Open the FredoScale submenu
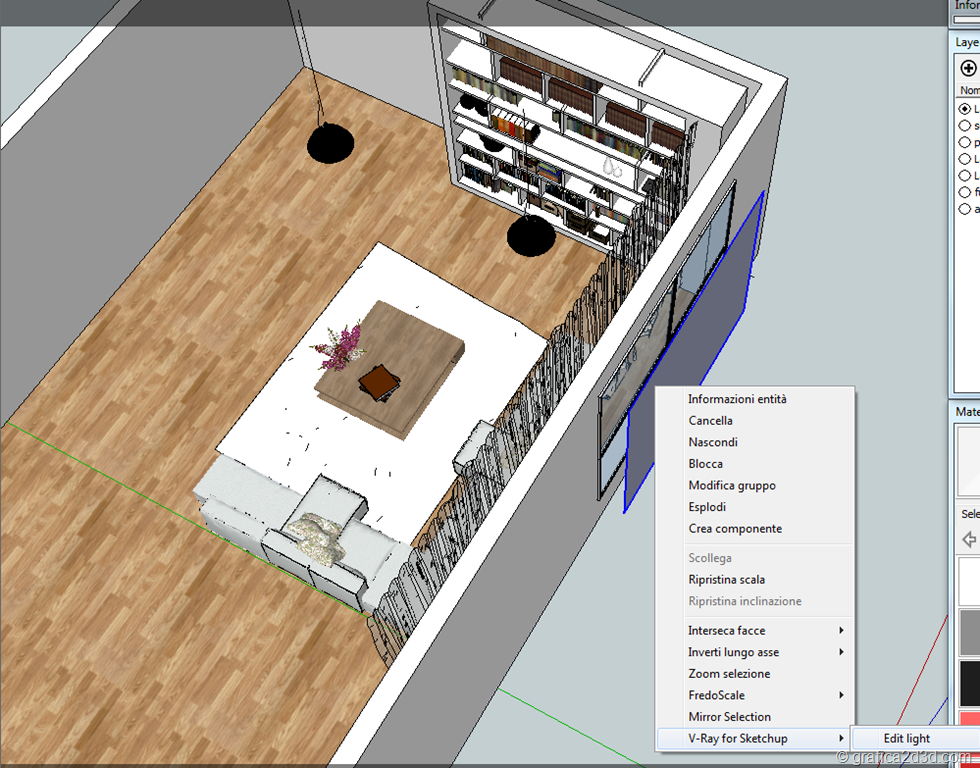This screenshot has height=768, width=980. pyautogui.click(x=755, y=695)
